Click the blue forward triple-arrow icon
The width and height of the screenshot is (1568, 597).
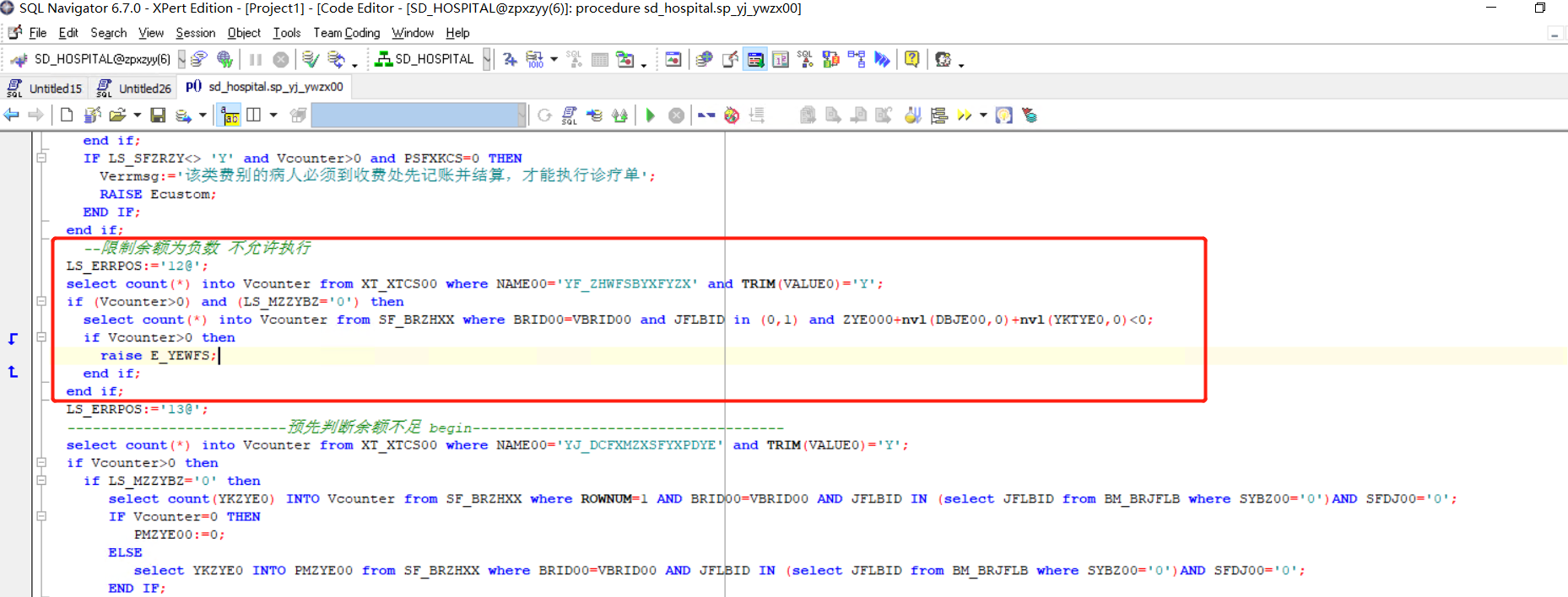(x=882, y=59)
